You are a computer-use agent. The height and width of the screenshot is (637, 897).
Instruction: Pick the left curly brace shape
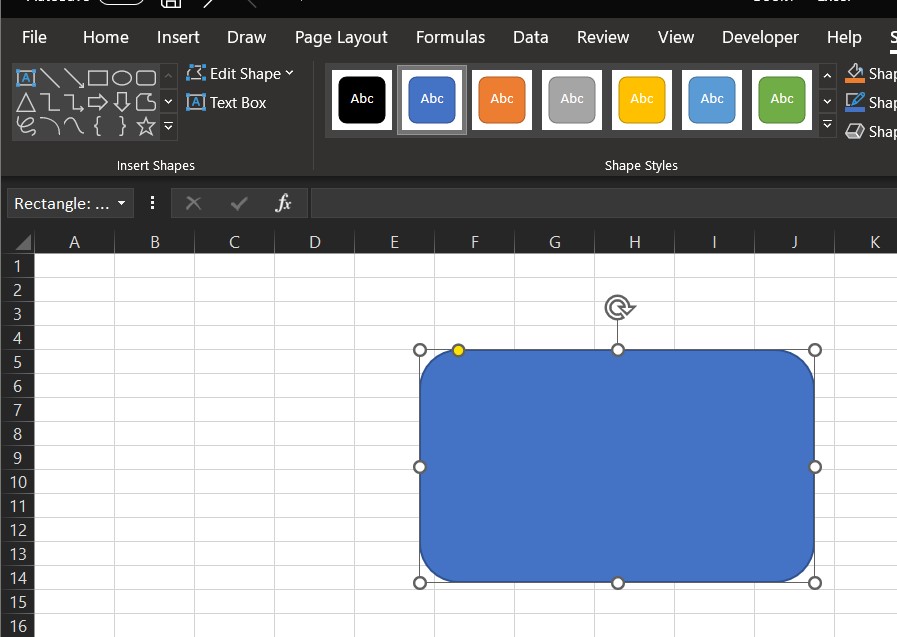pyautogui.click(x=98, y=126)
